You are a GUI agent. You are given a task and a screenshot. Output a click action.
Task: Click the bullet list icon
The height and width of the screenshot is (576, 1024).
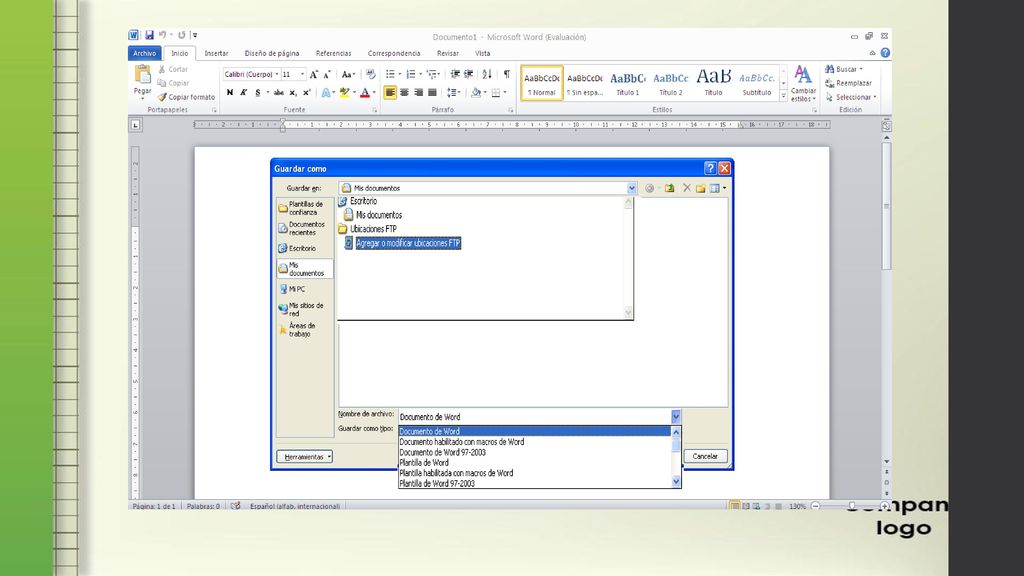coord(390,74)
